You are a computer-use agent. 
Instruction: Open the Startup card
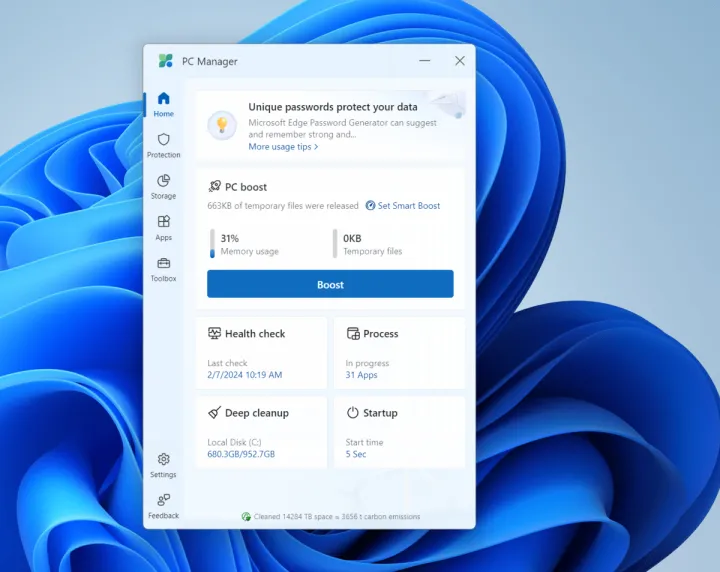(x=399, y=432)
